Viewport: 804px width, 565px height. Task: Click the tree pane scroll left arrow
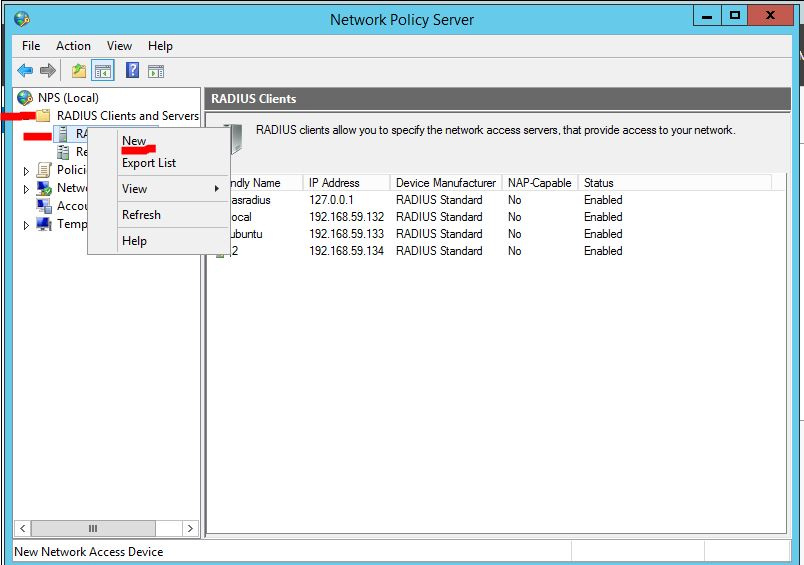pos(22,528)
